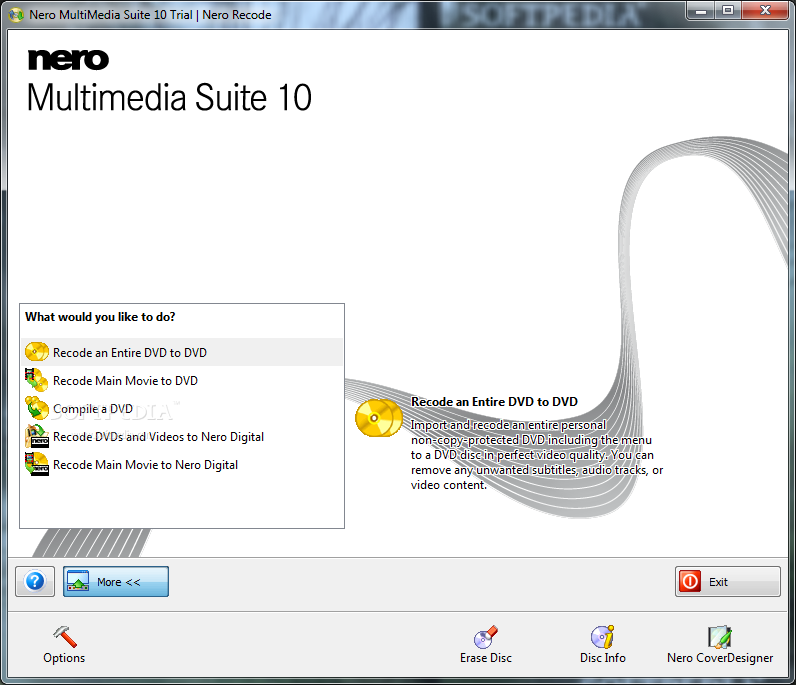
Task: Click the Recode an Entire DVD disc icon
Action: [37, 352]
